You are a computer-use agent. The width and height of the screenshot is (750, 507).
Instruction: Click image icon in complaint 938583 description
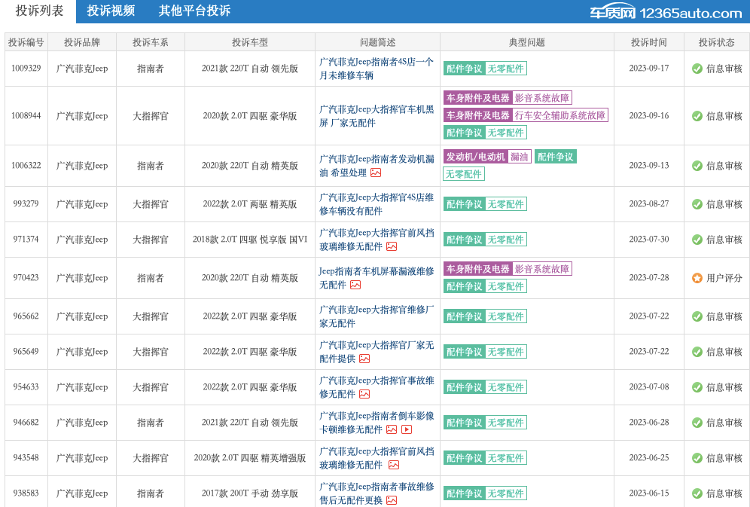pyautogui.click(x=391, y=500)
